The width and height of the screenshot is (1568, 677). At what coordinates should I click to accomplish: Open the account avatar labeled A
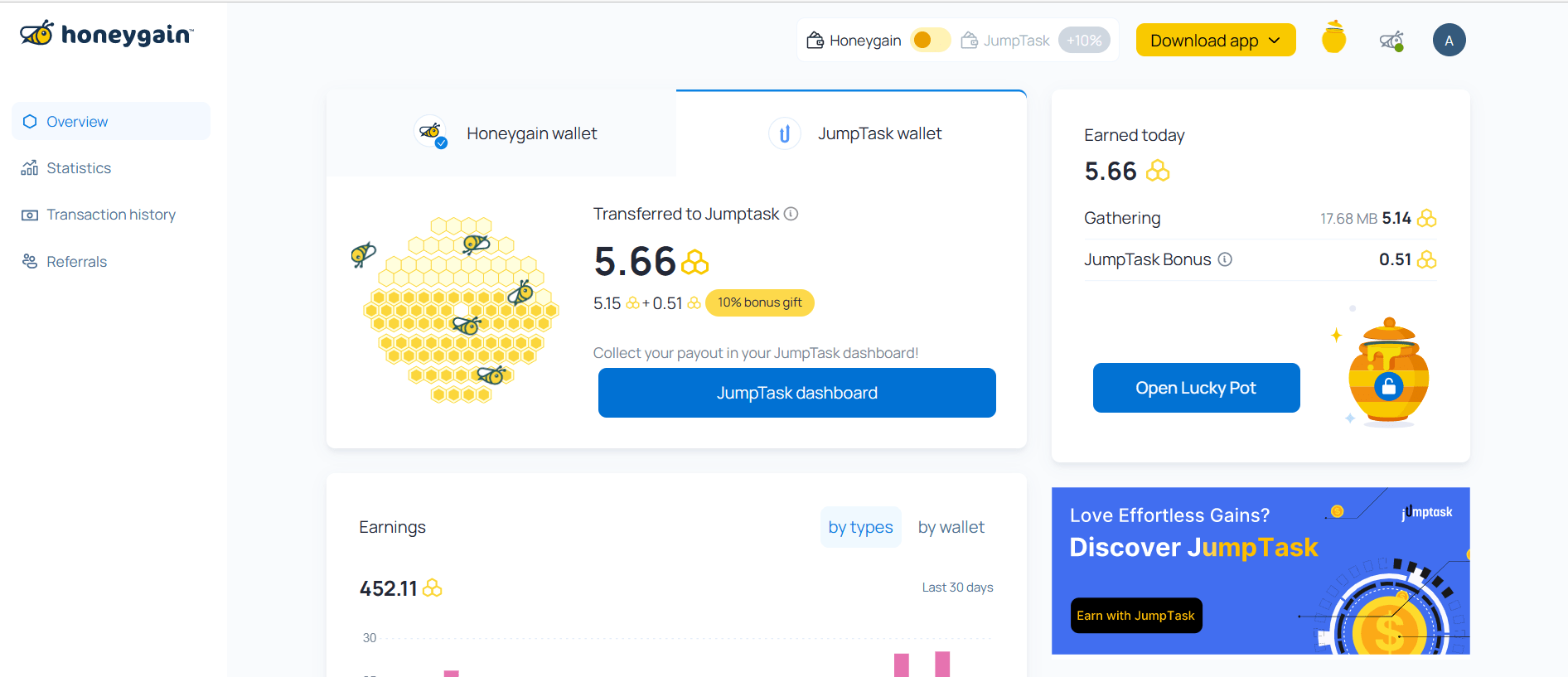pyautogui.click(x=1449, y=40)
